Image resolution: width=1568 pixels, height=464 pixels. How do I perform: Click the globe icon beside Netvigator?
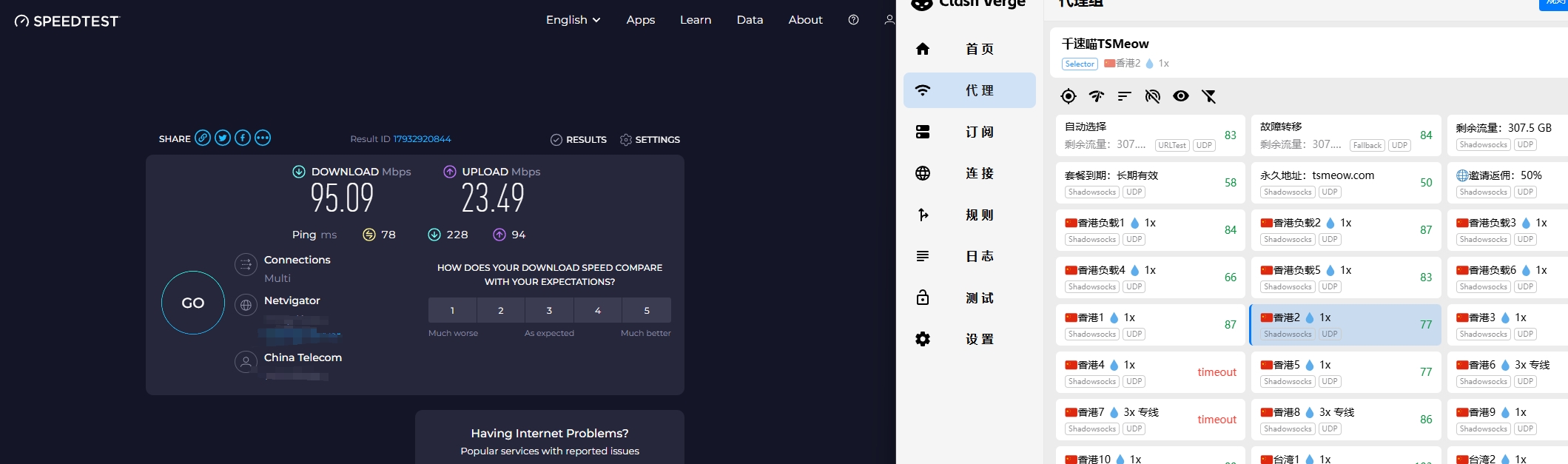point(246,305)
